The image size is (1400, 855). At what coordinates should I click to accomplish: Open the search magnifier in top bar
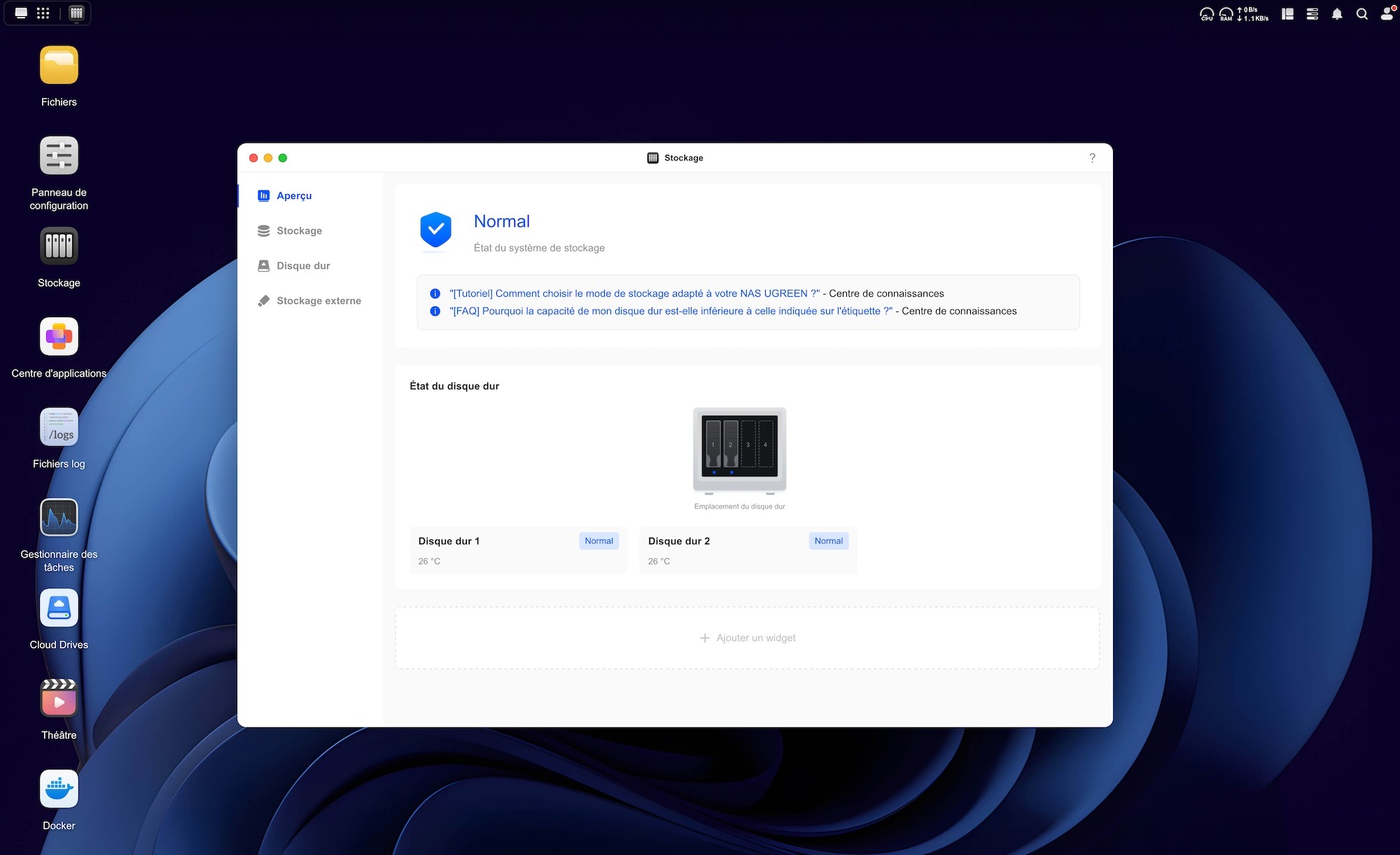tap(1361, 14)
